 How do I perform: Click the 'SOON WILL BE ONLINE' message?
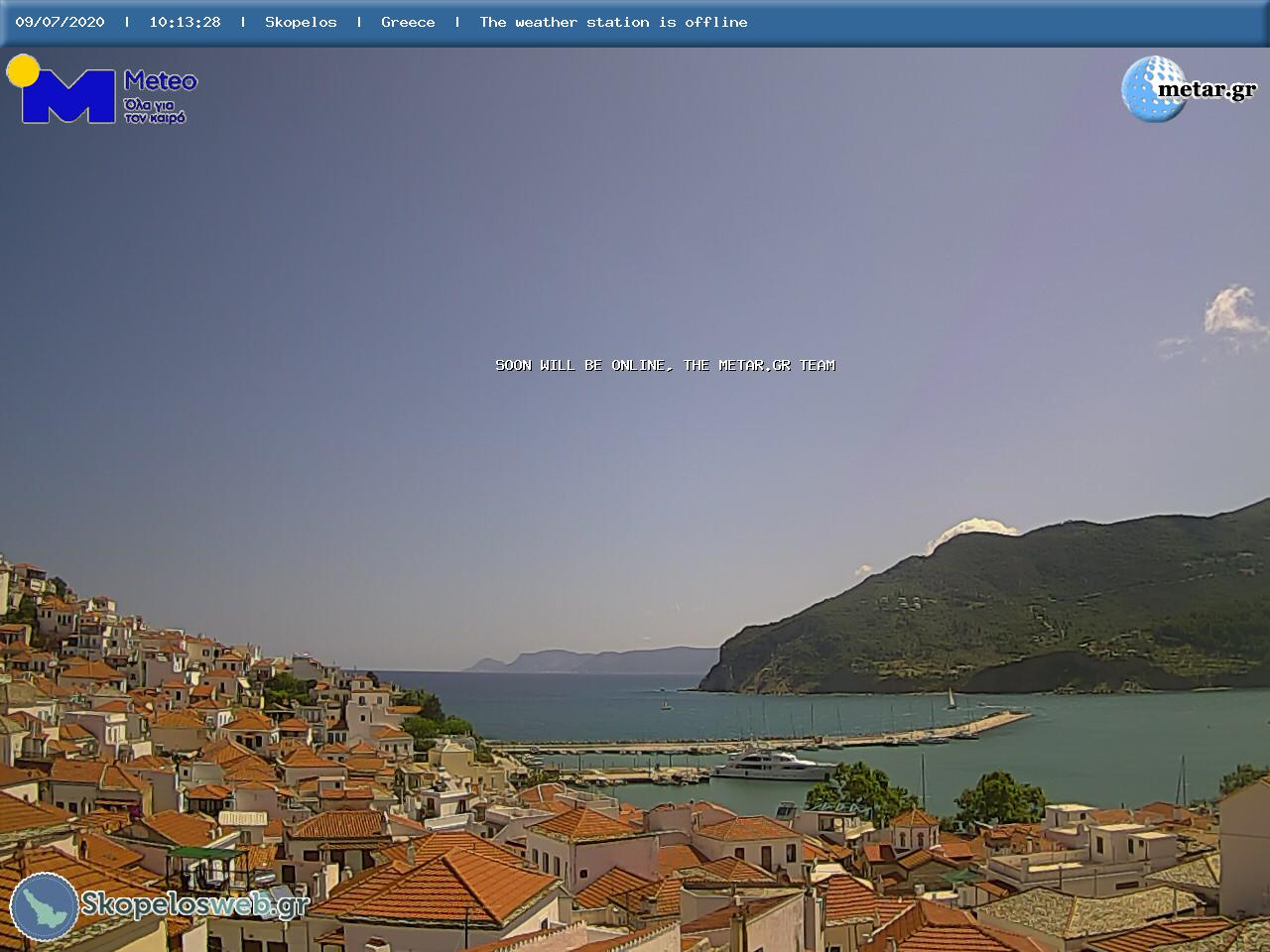[665, 365]
